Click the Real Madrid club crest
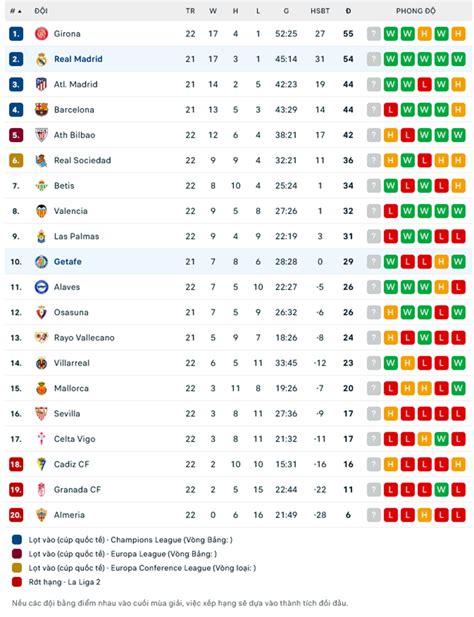474x617 pixels. pos(41,59)
